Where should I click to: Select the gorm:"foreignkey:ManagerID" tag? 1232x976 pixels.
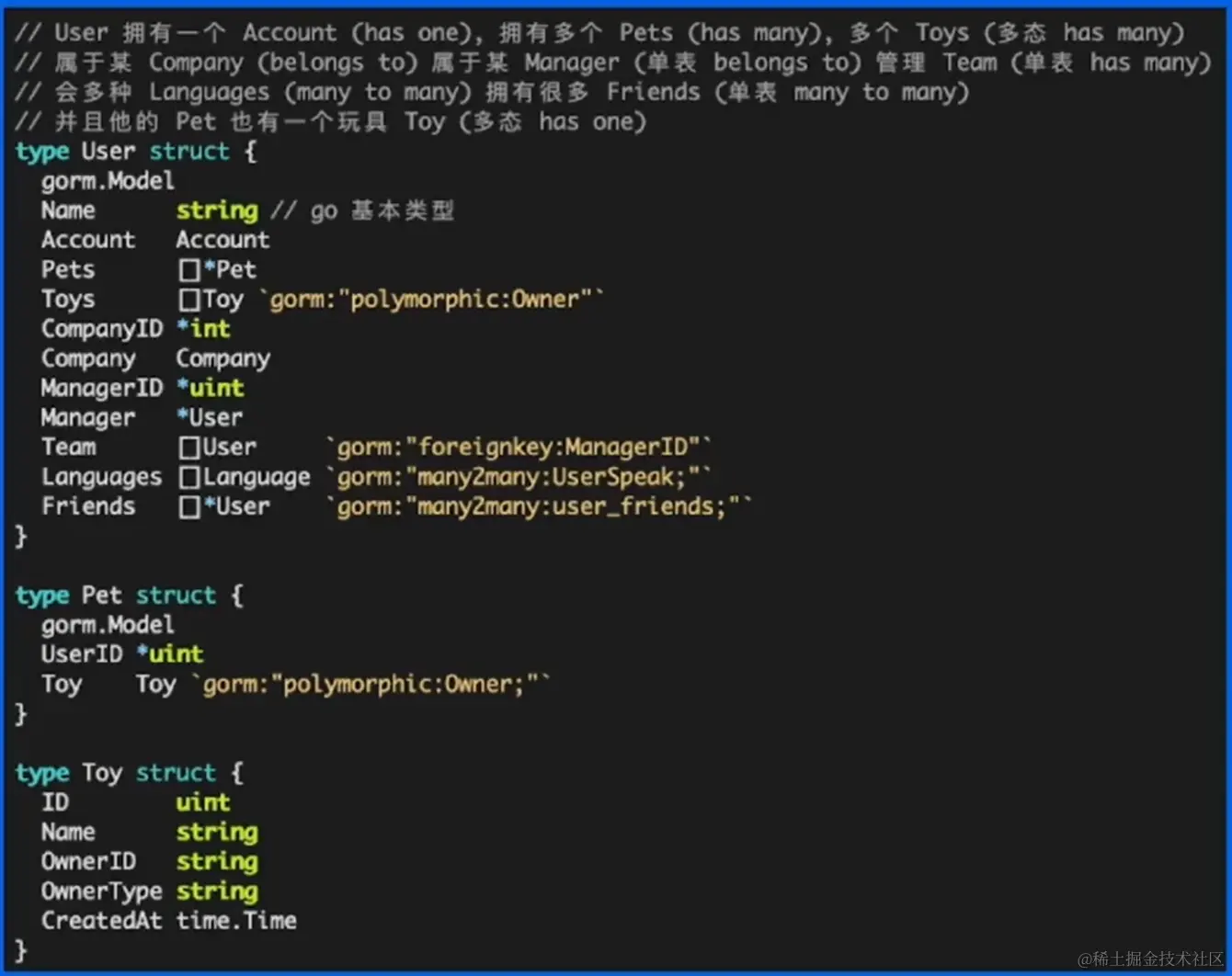pos(519,447)
